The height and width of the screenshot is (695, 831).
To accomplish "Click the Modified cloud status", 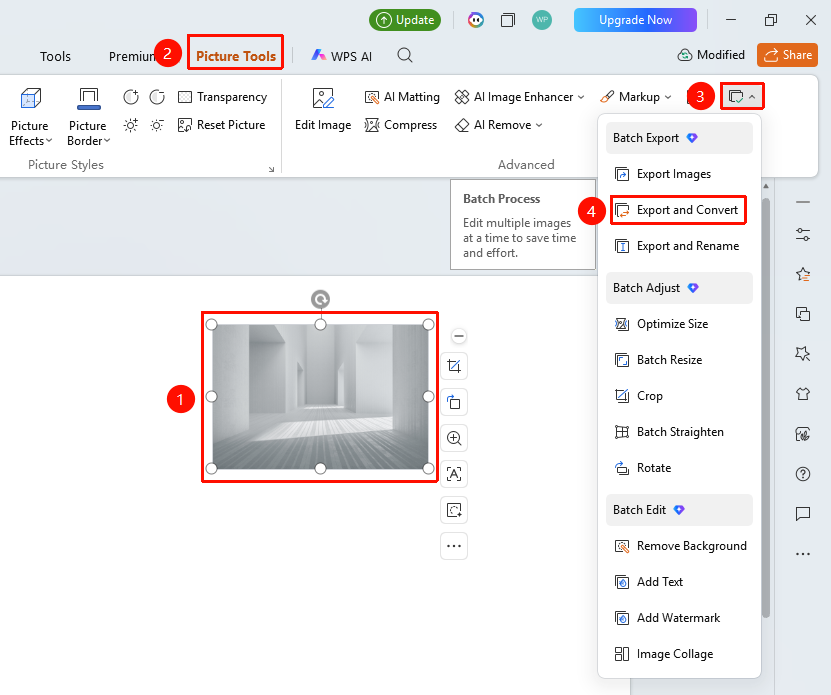I will tap(711, 55).
